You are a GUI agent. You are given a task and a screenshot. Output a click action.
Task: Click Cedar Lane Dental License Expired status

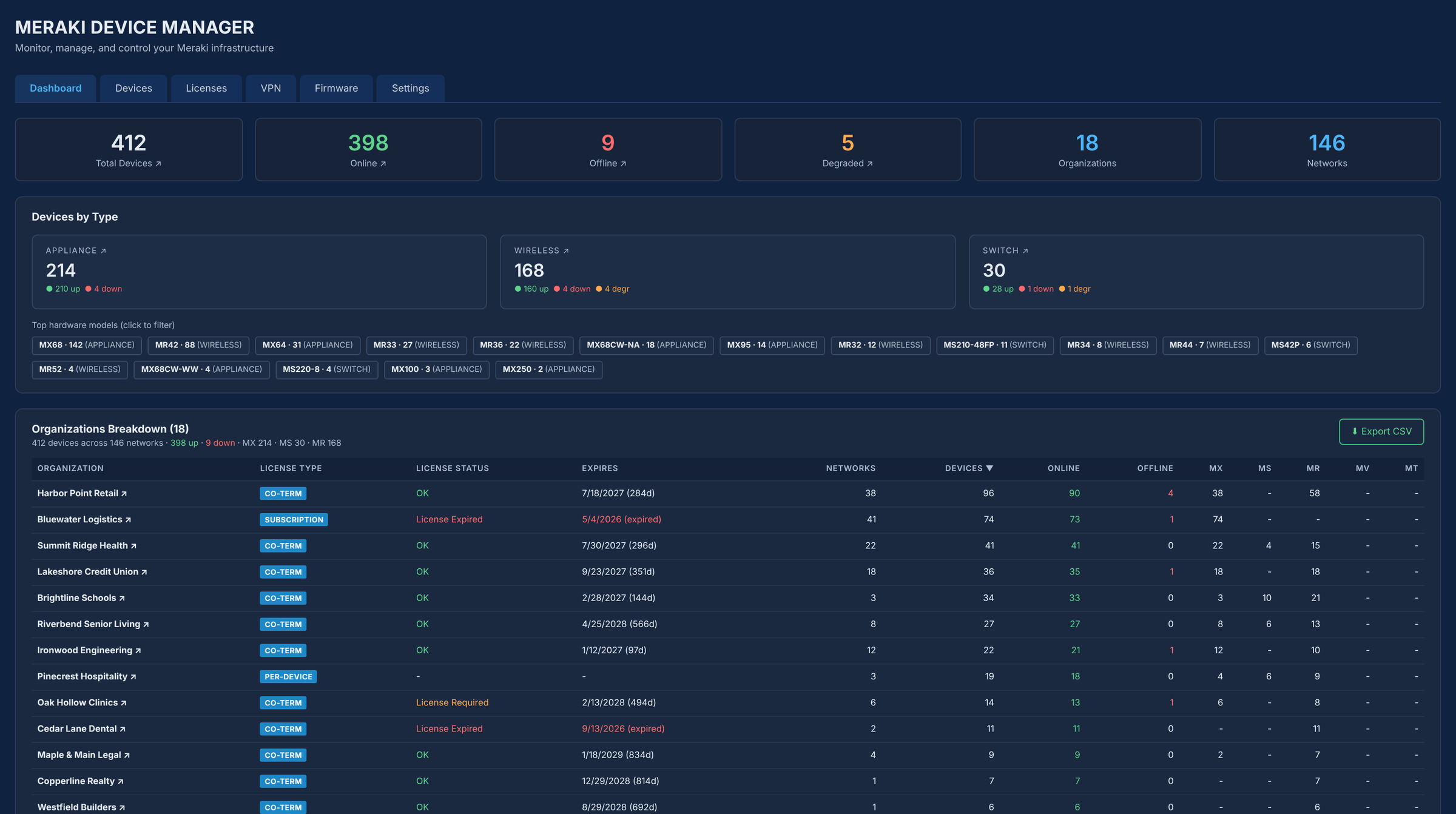click(450, 728)
